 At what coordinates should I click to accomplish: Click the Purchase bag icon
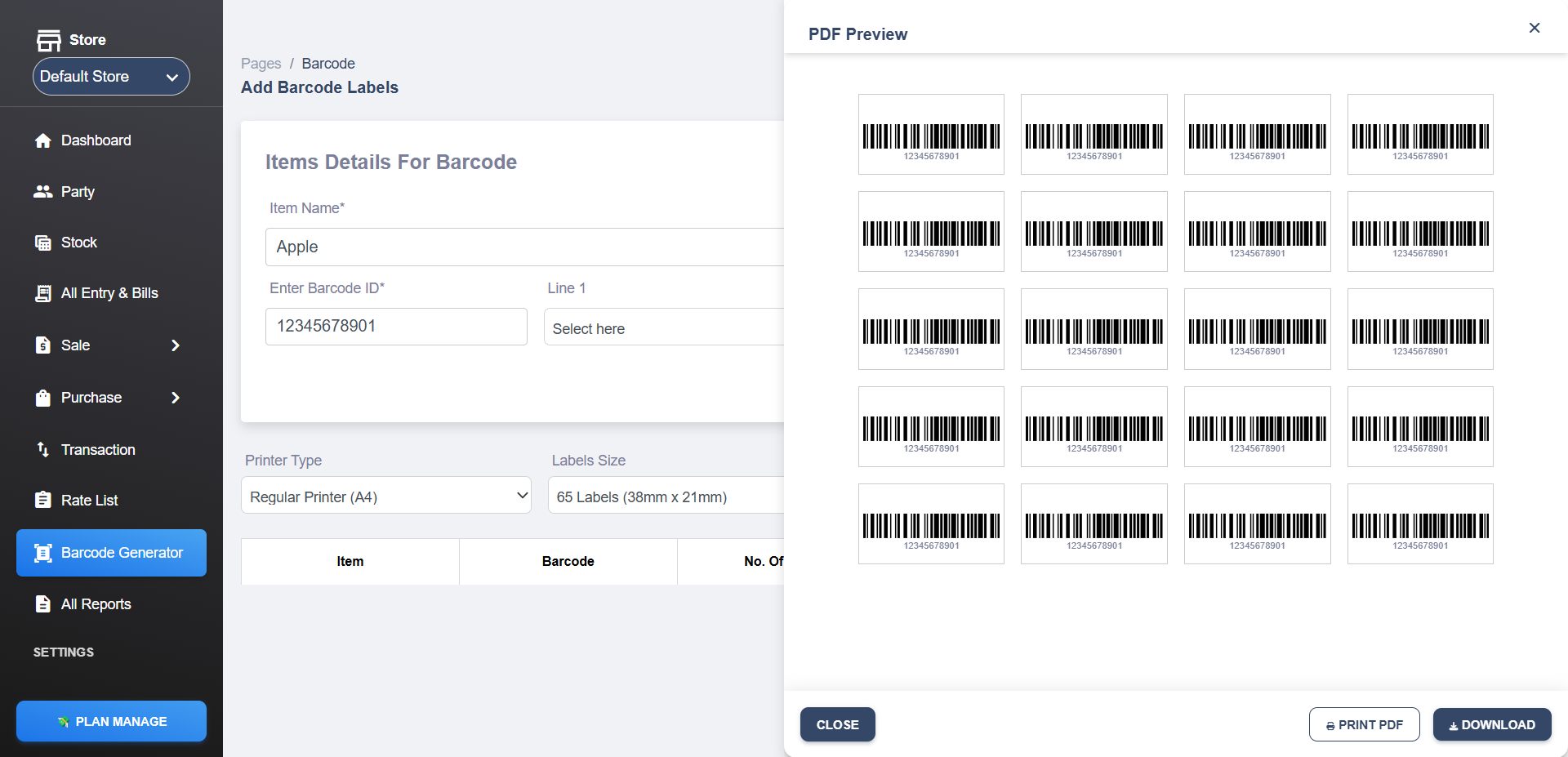point(43,398)
